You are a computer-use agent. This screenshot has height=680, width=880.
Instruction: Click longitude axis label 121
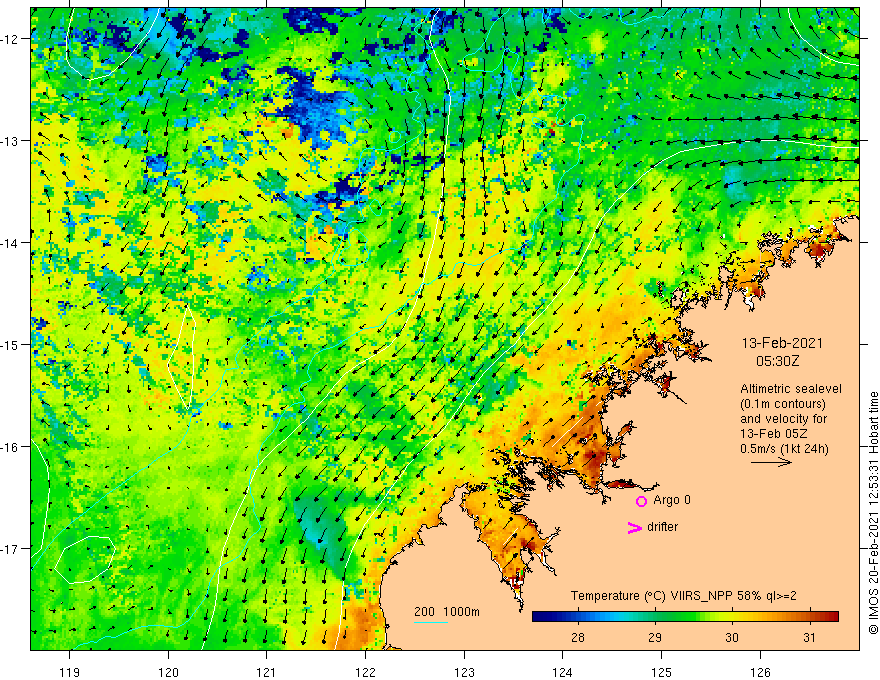point(267,672)
